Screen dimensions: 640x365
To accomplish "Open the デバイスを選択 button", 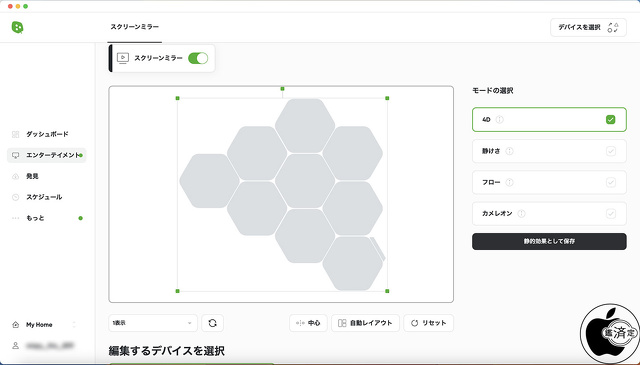I will (588, 27).
